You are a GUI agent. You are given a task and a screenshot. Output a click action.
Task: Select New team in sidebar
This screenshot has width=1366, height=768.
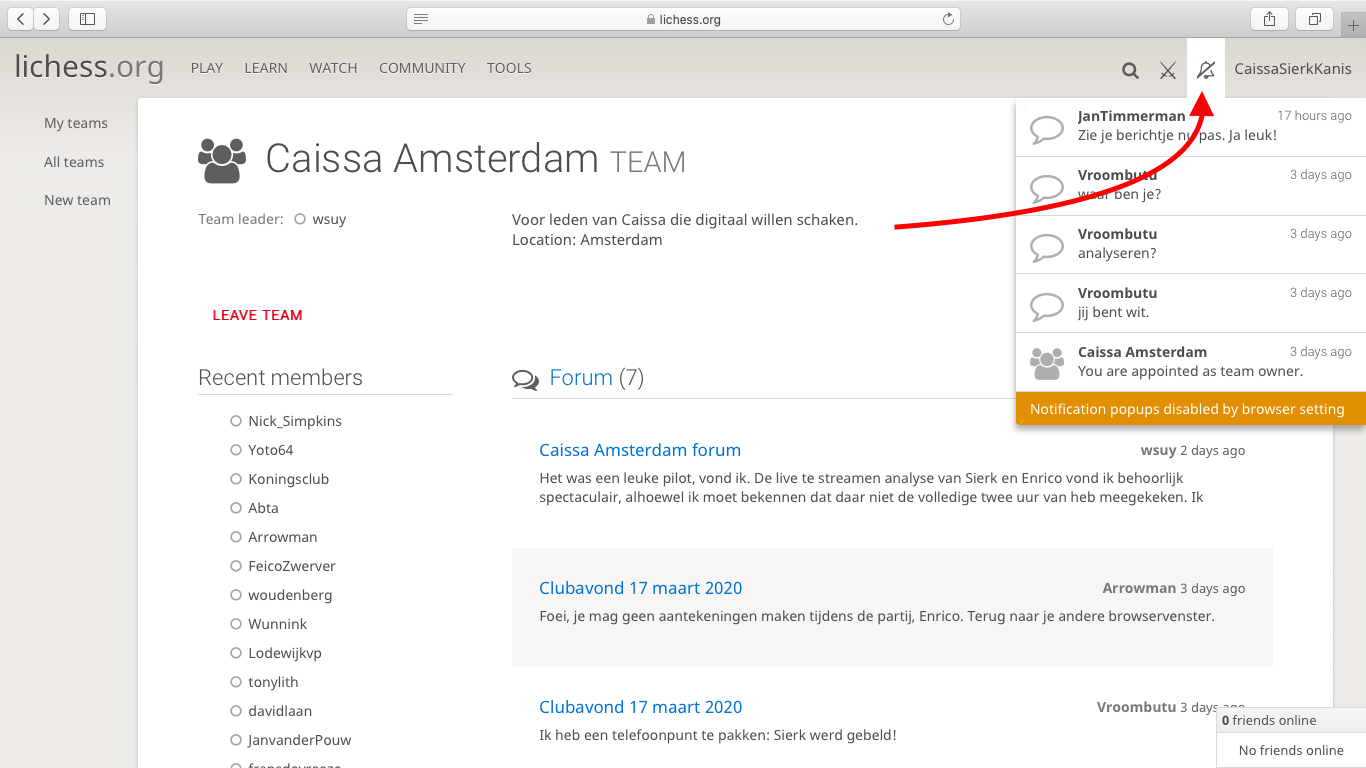click(77, 200)
